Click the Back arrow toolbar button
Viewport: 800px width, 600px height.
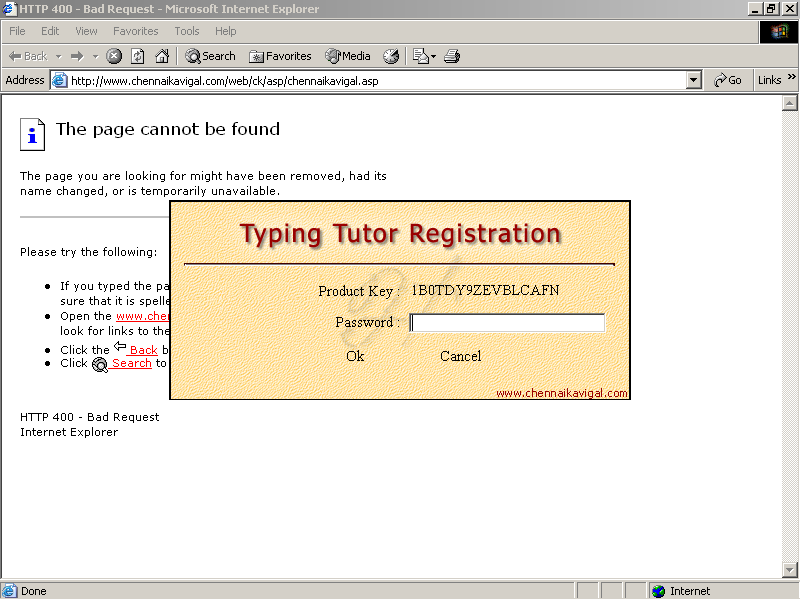pos(28,56)
